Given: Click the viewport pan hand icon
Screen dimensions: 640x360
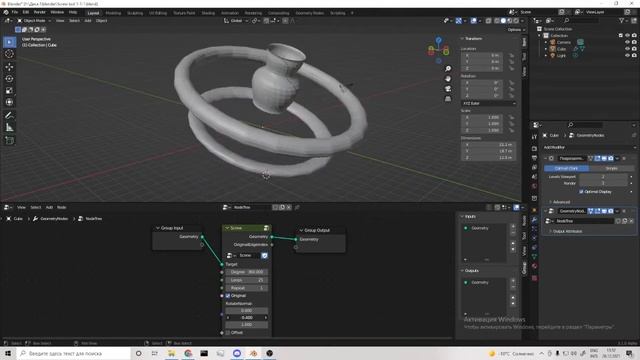Looking at the screenshot, I should [x=448, y=78].
